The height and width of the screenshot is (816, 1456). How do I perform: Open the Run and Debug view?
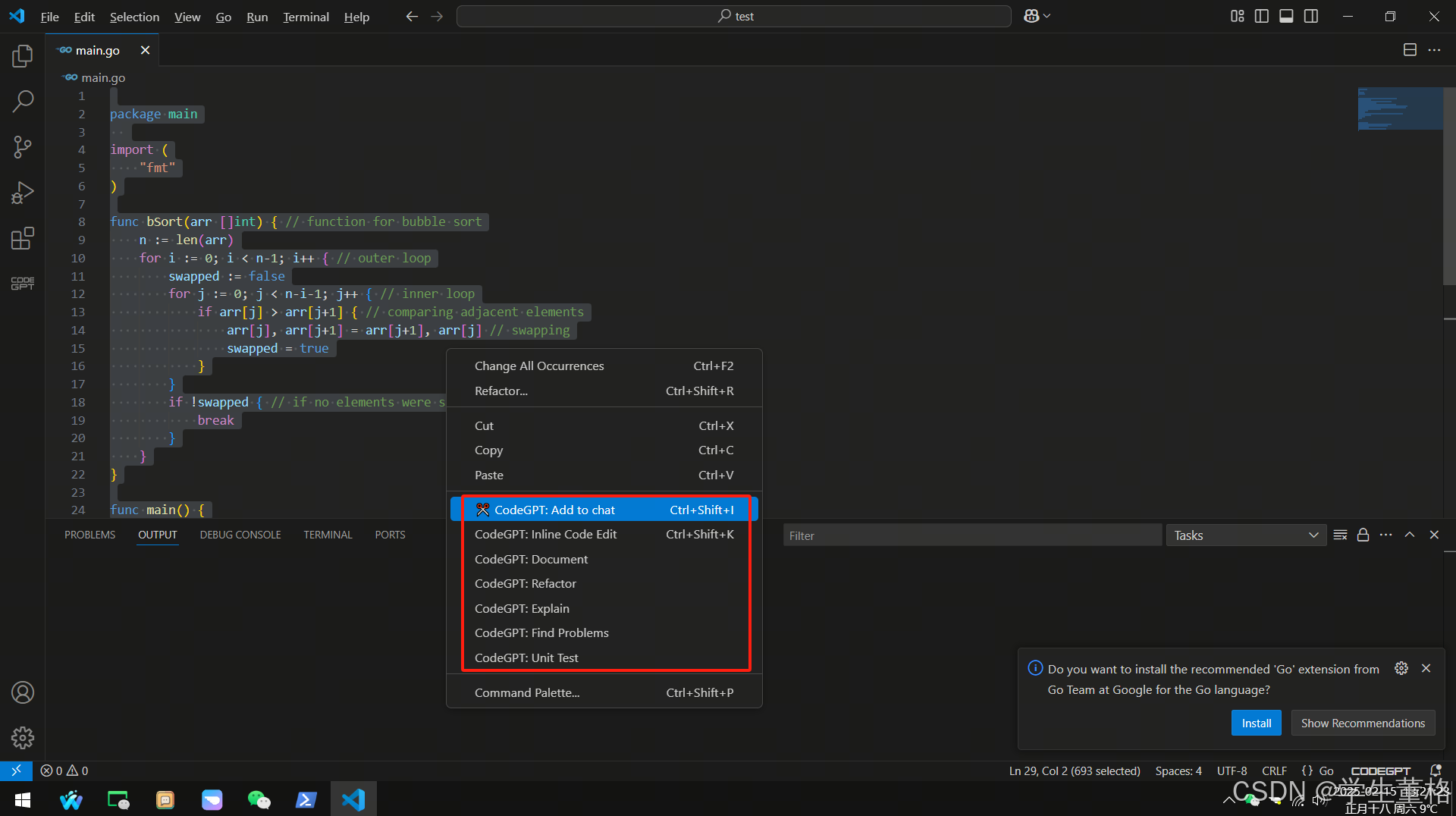coord(23,193)
